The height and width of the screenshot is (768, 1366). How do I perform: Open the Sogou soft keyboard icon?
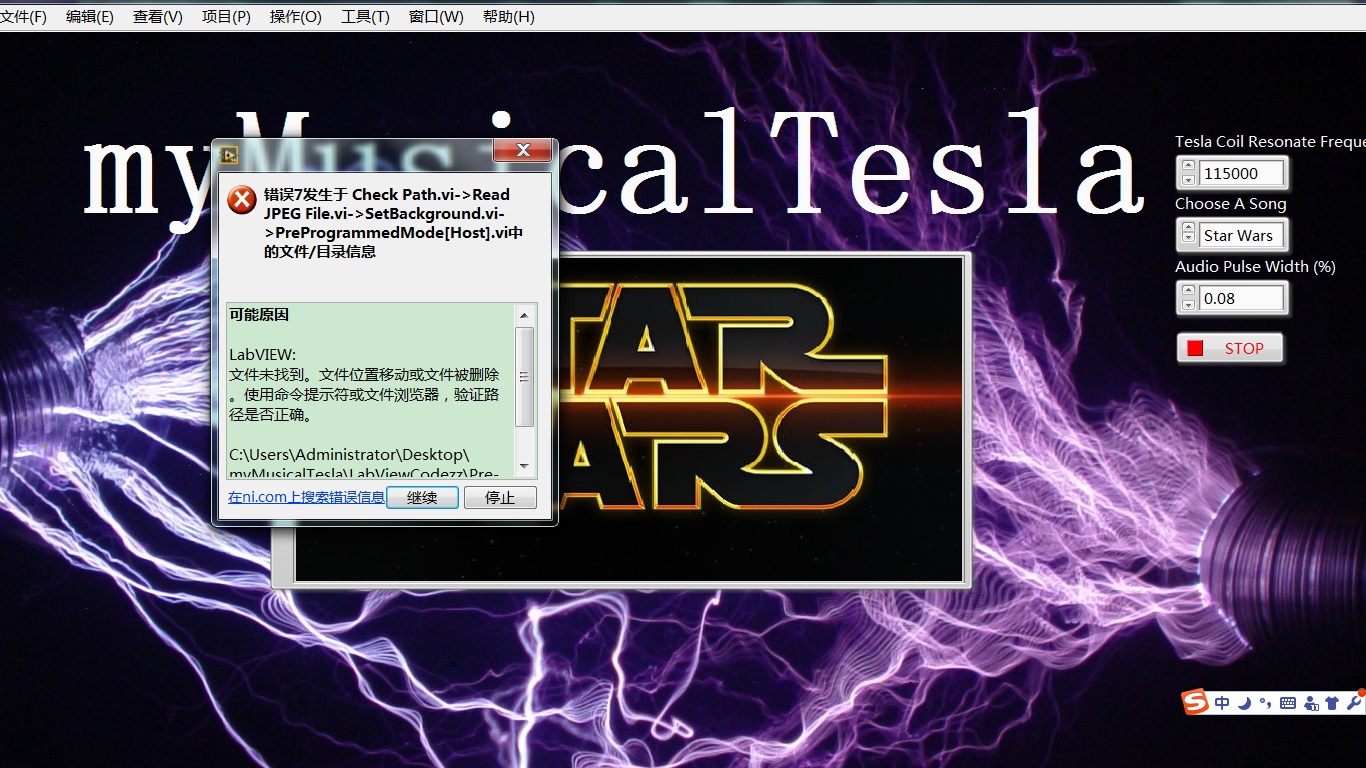(1288, 703)
